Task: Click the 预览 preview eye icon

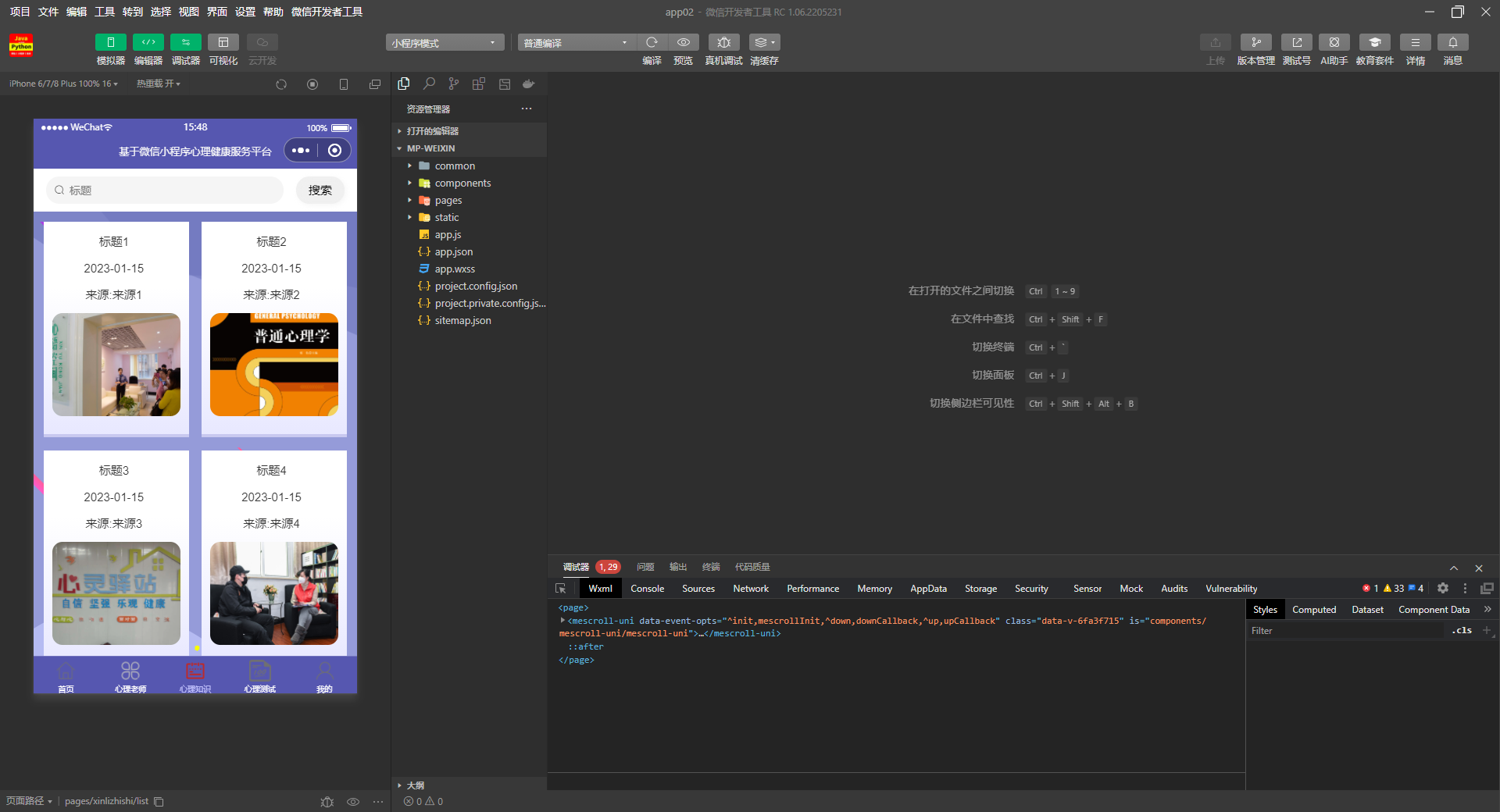Action: 683,42
